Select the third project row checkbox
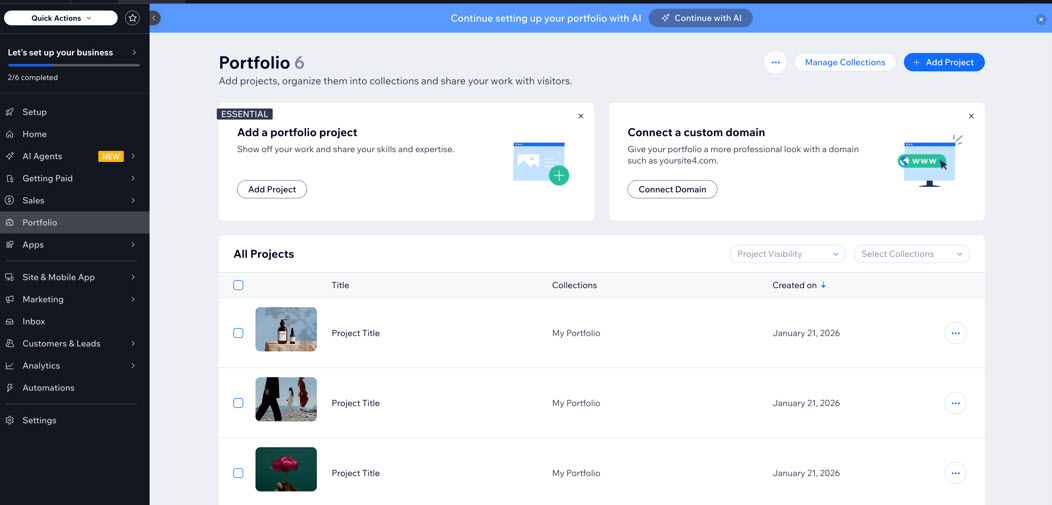This screenshot has width=1052, height=505. pyautogui.click(x=238, y=473)
